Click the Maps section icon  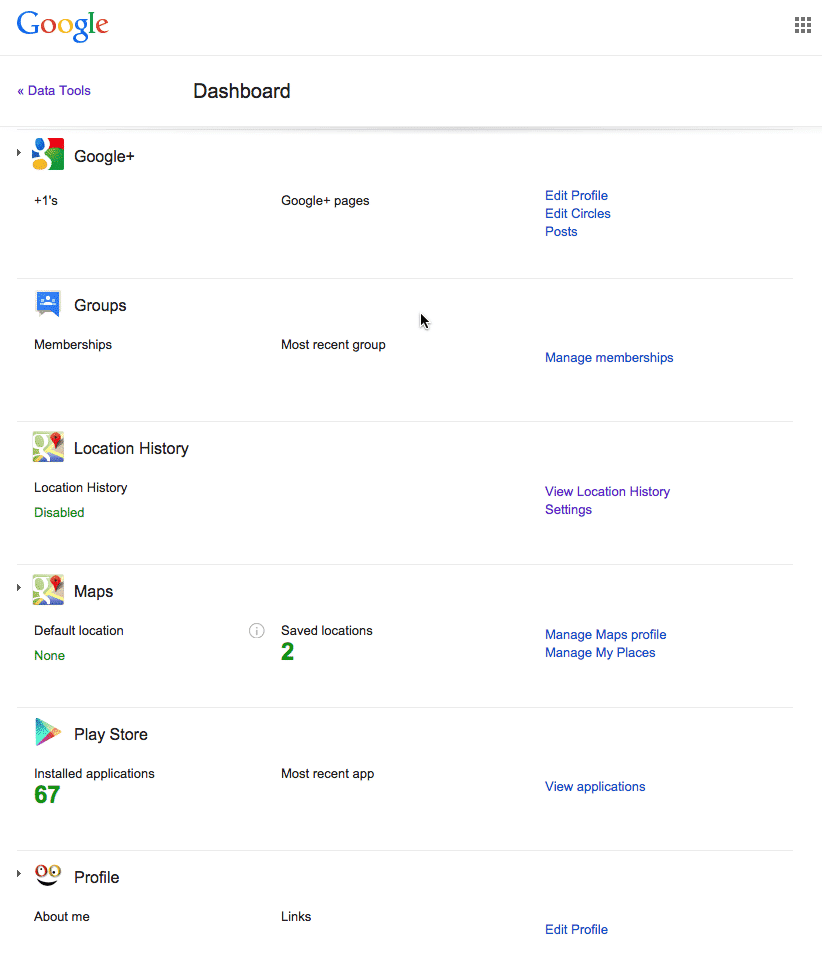pos(48,590)
